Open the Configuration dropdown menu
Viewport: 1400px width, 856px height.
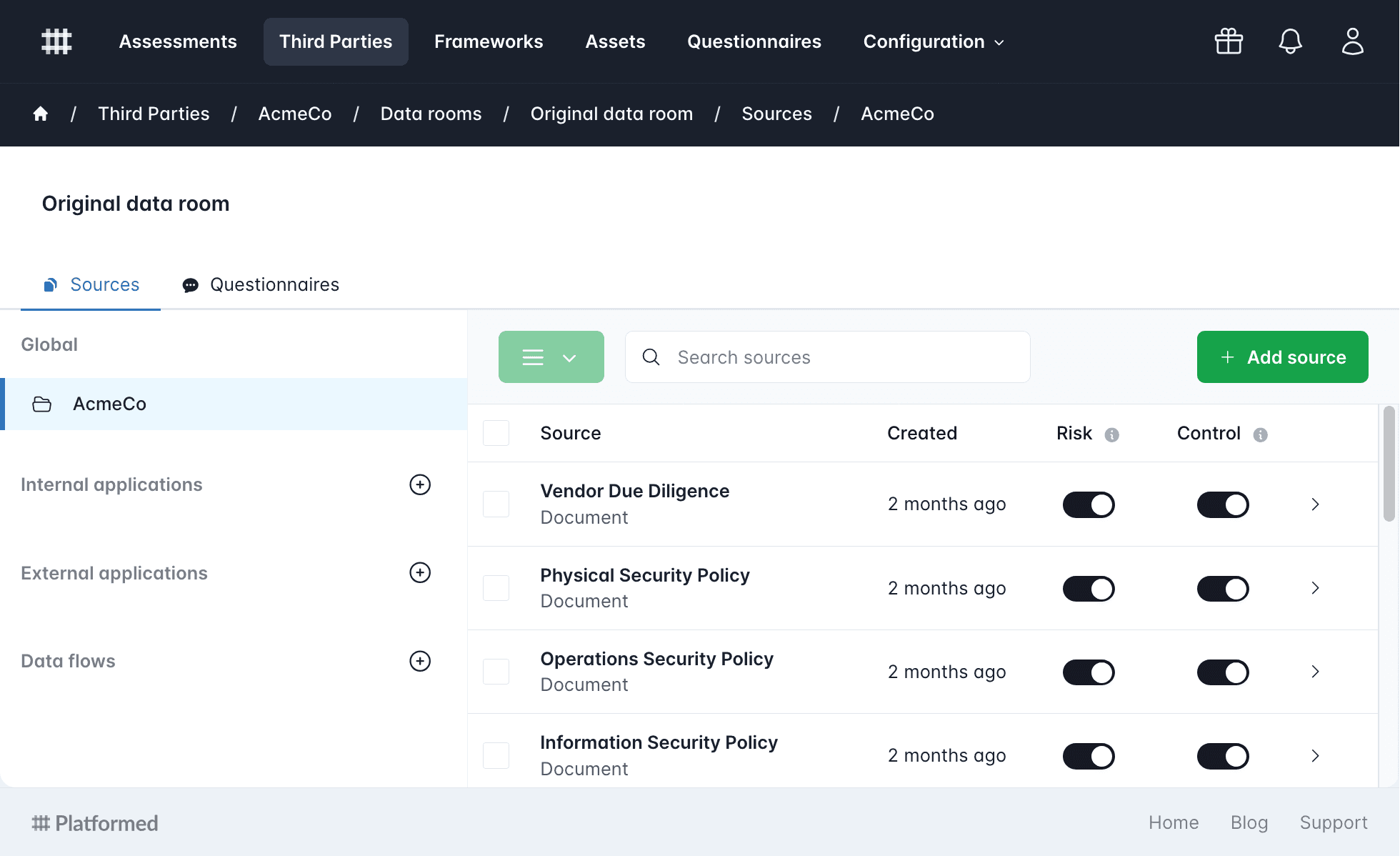pos(933,41)
